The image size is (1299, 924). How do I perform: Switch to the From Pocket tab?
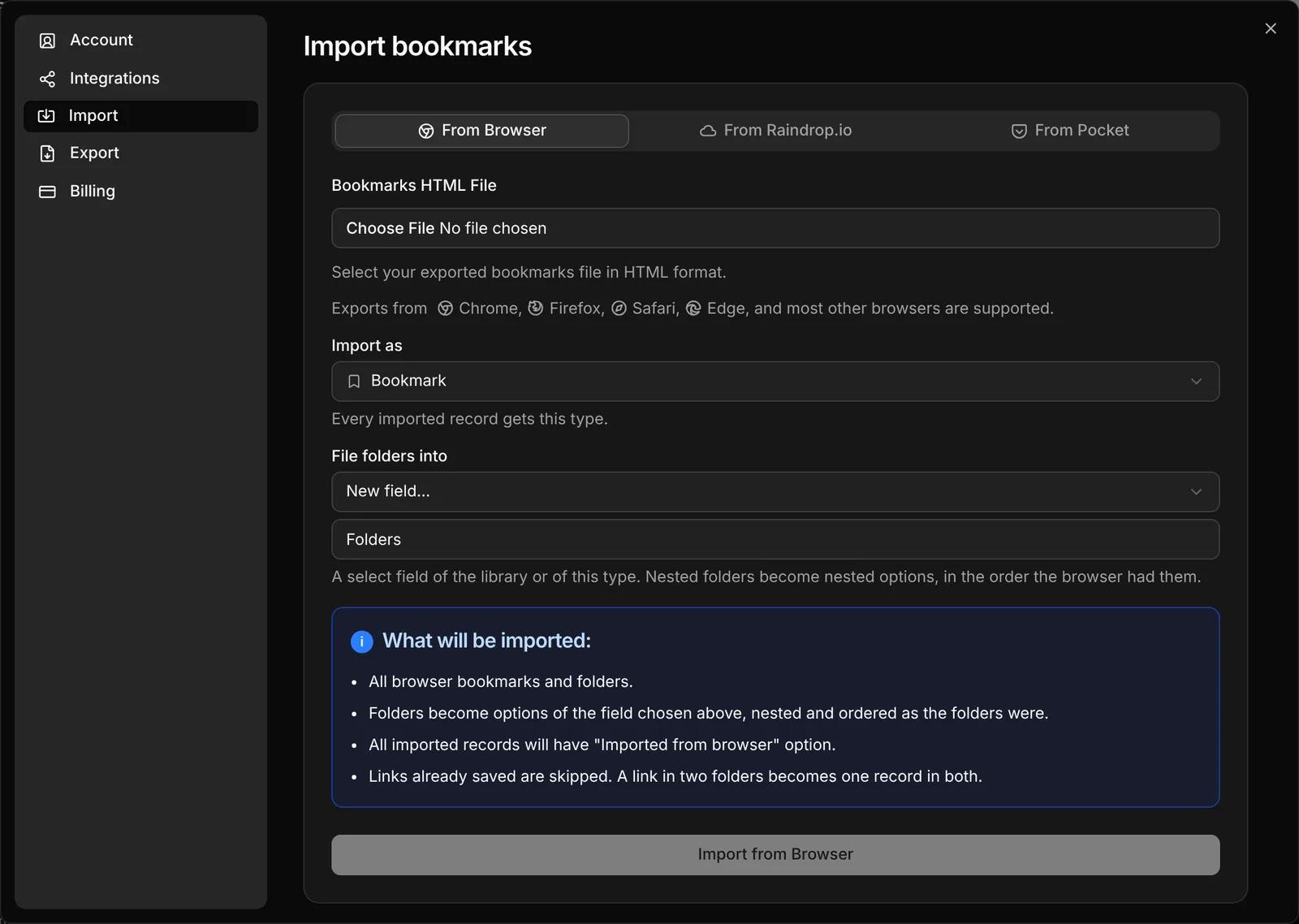coord(1070,131)
